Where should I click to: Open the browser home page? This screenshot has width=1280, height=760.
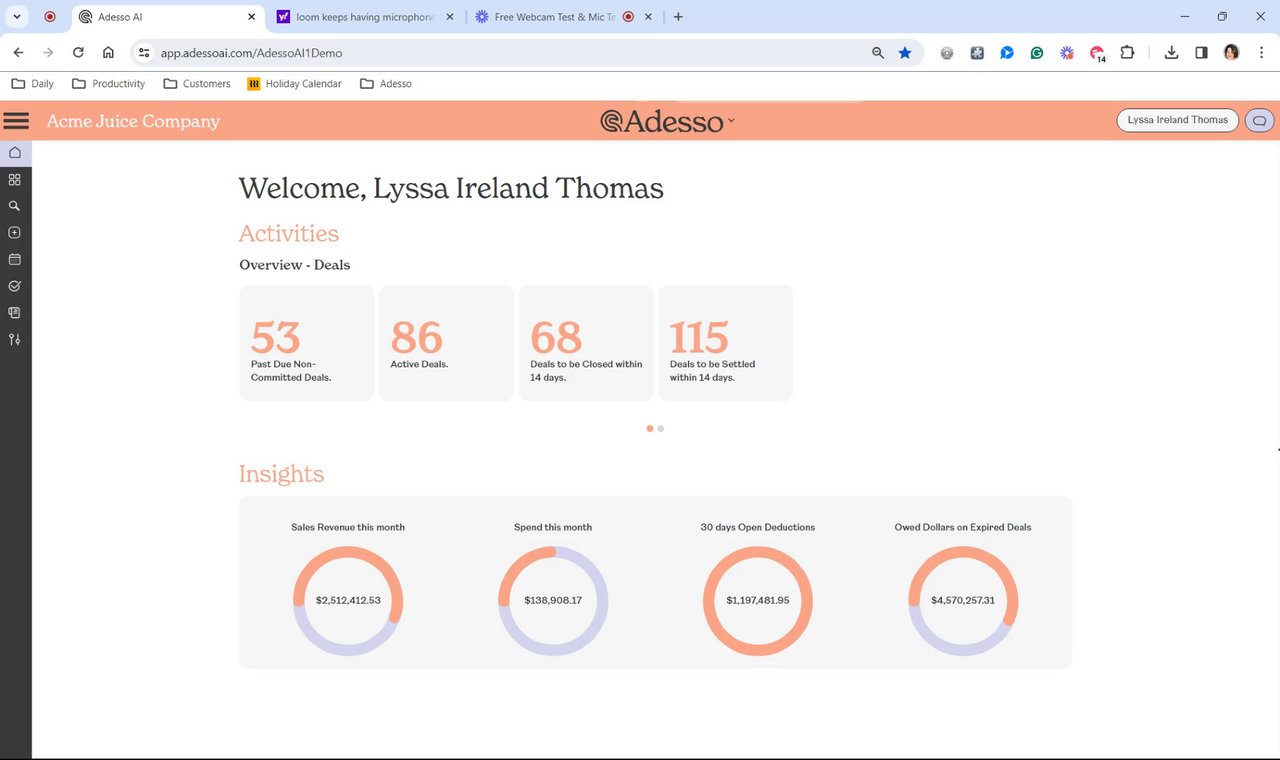pyautogui.click(x=108, y=52)
